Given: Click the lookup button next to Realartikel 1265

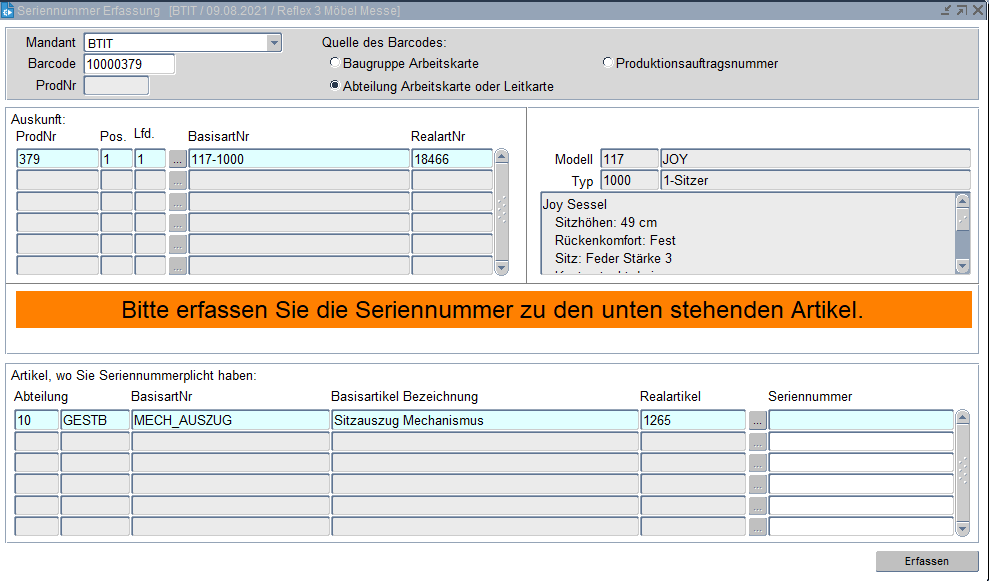Looking at the screenshot, I should click(757, 421).
